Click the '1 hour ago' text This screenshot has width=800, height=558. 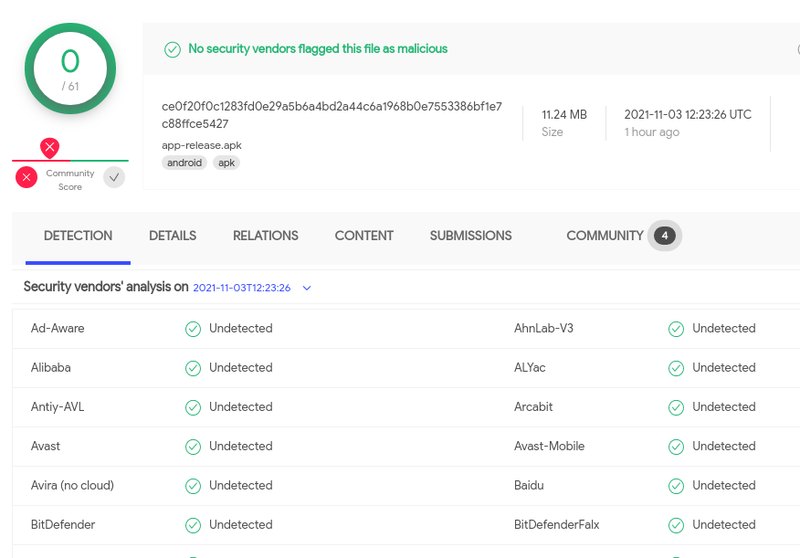(652, 132)
